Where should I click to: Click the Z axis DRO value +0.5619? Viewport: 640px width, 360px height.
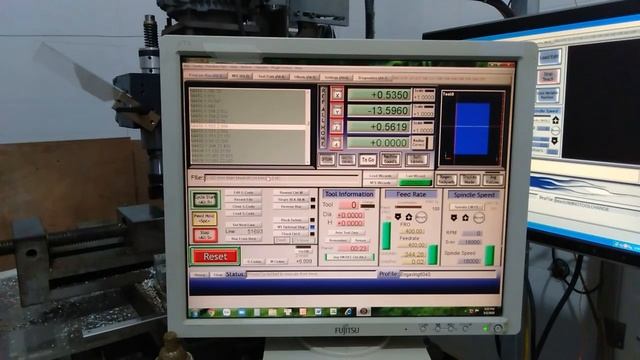coord(379,127)
